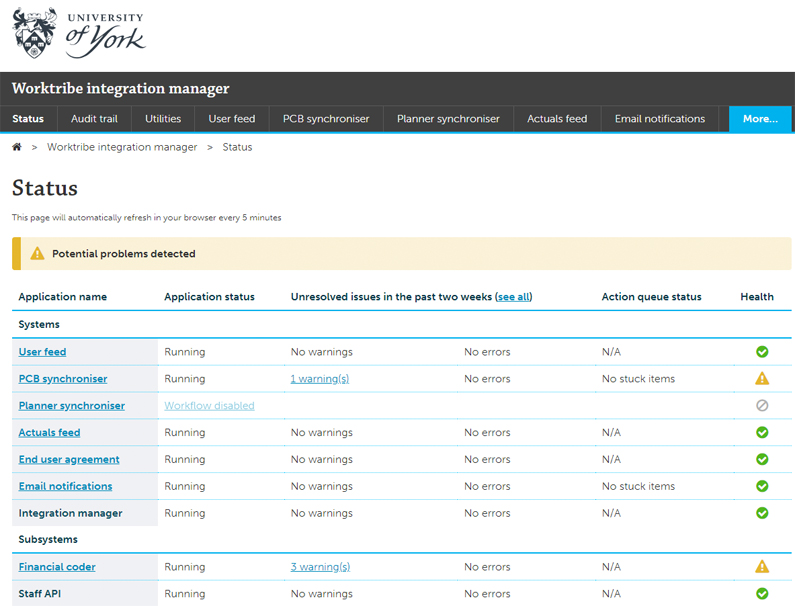
Task: Click the Status breadcrumb text
Action: coord(237,147)
